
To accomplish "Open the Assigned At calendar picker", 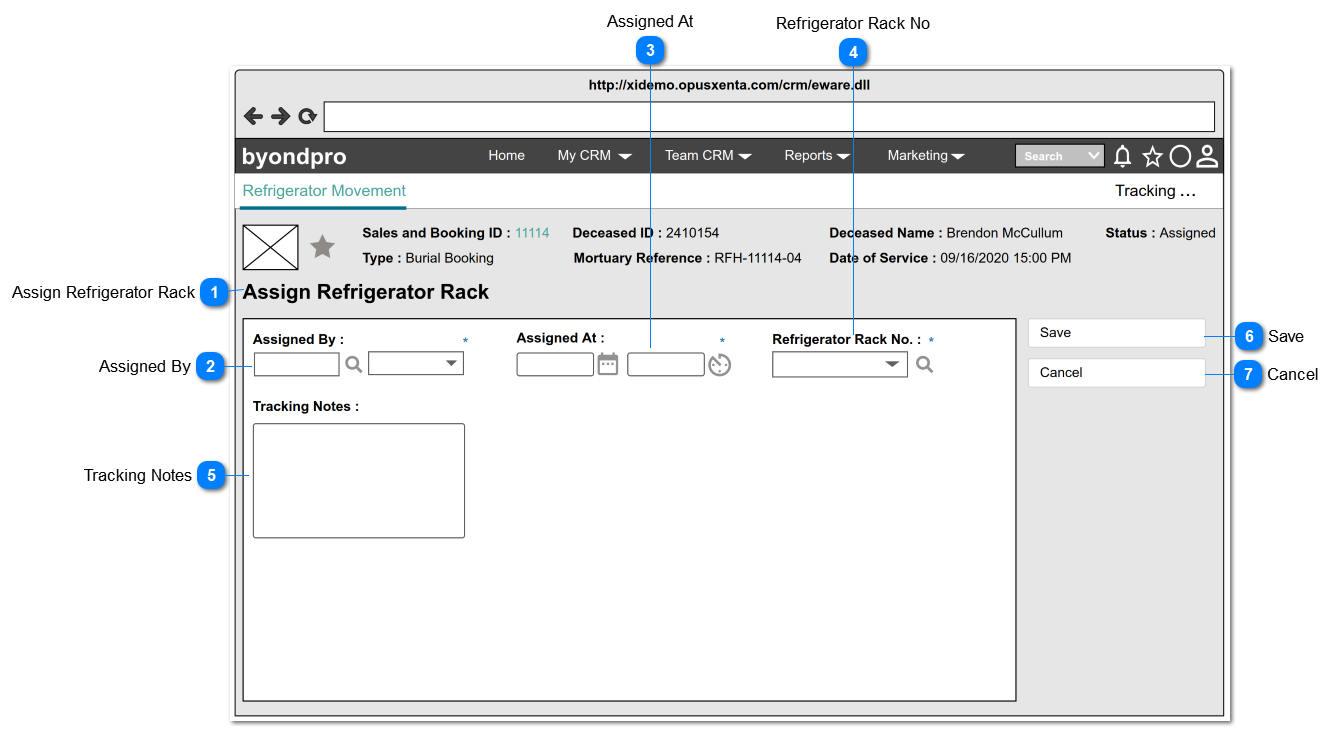I will (x=608, y=364).
